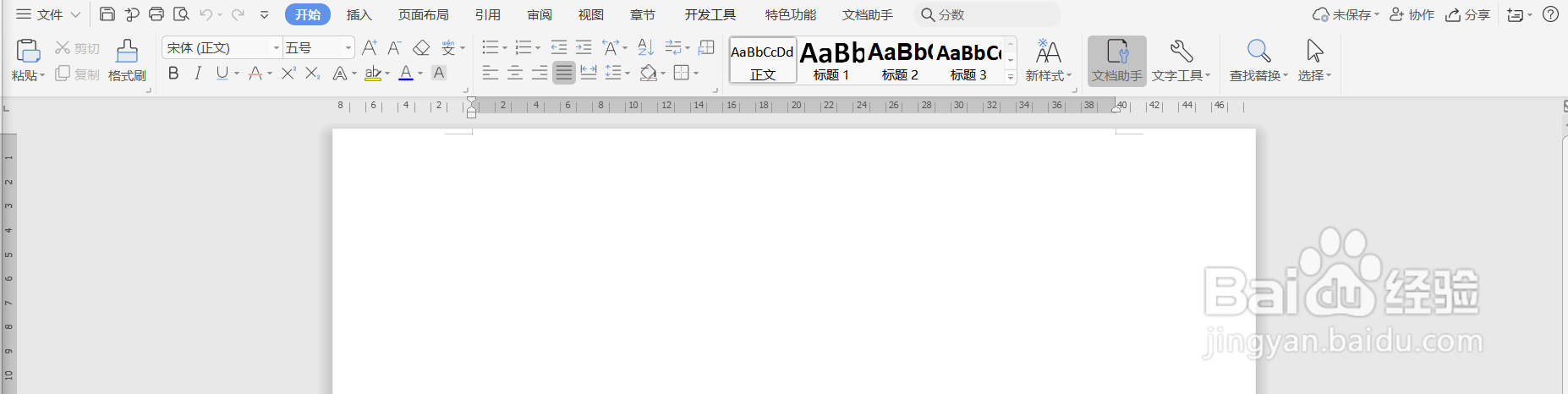
Task: Switch to the Review (审阅) tab
Action: 540,14
